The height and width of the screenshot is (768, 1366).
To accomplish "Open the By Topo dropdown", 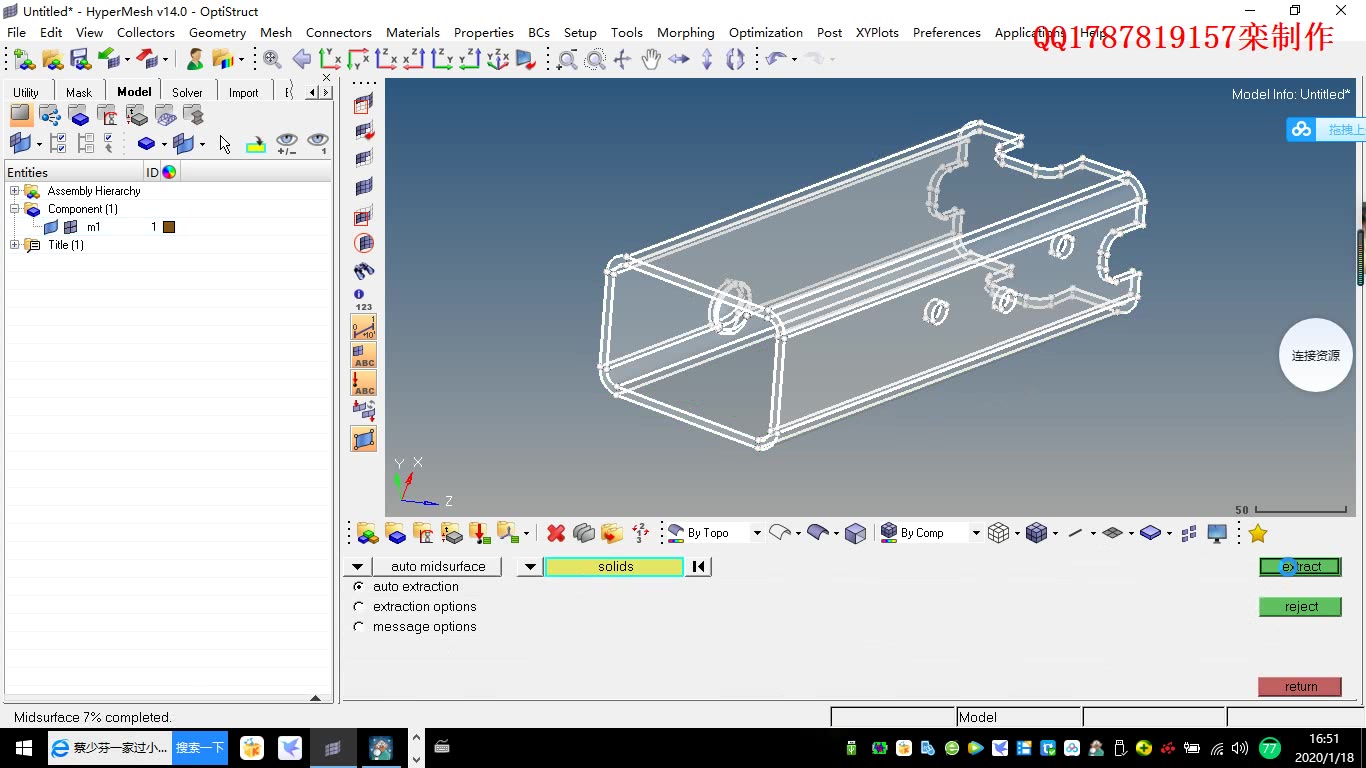I will 757,532.
